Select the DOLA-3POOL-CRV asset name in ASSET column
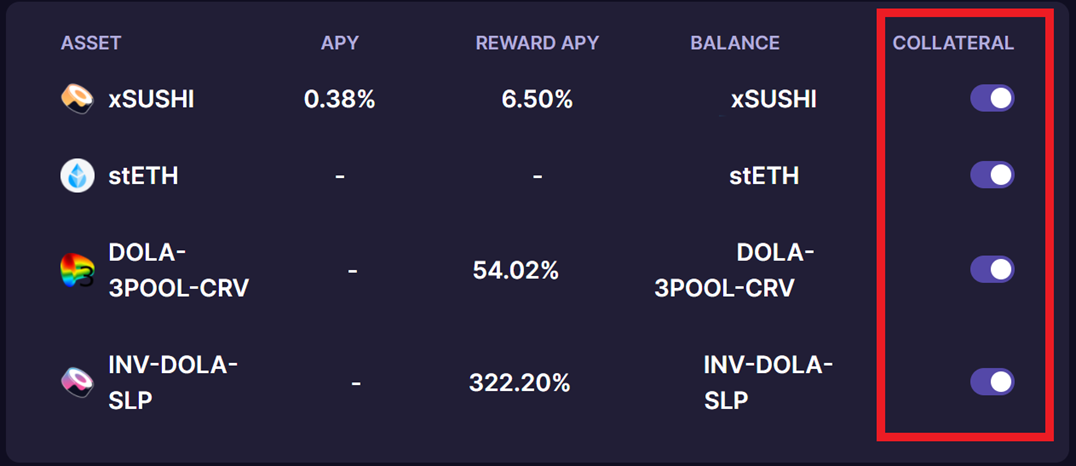This screenshot has height=466, width=1076. (x=178, y=270)
